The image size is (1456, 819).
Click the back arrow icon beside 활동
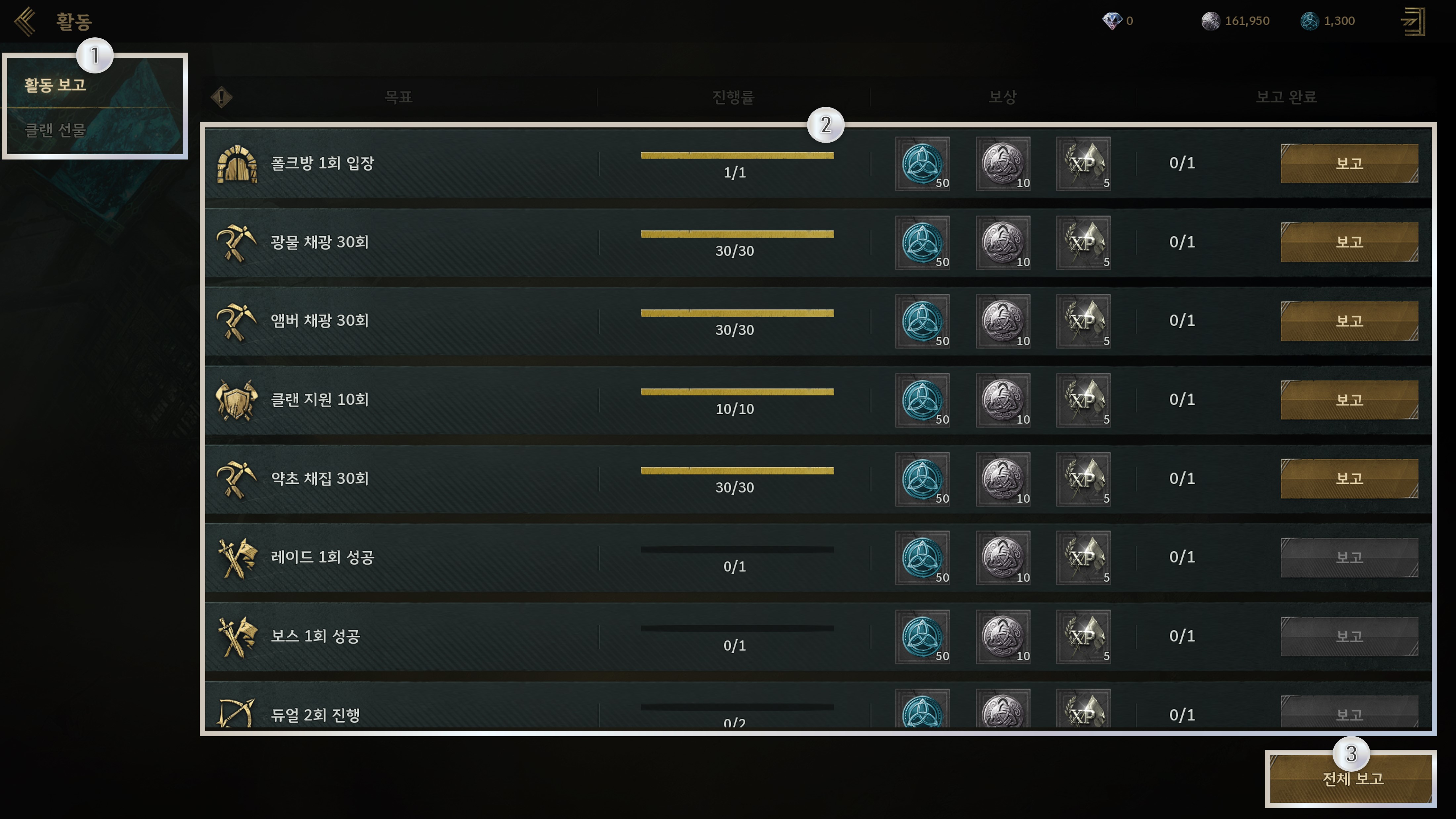(25, 22)
